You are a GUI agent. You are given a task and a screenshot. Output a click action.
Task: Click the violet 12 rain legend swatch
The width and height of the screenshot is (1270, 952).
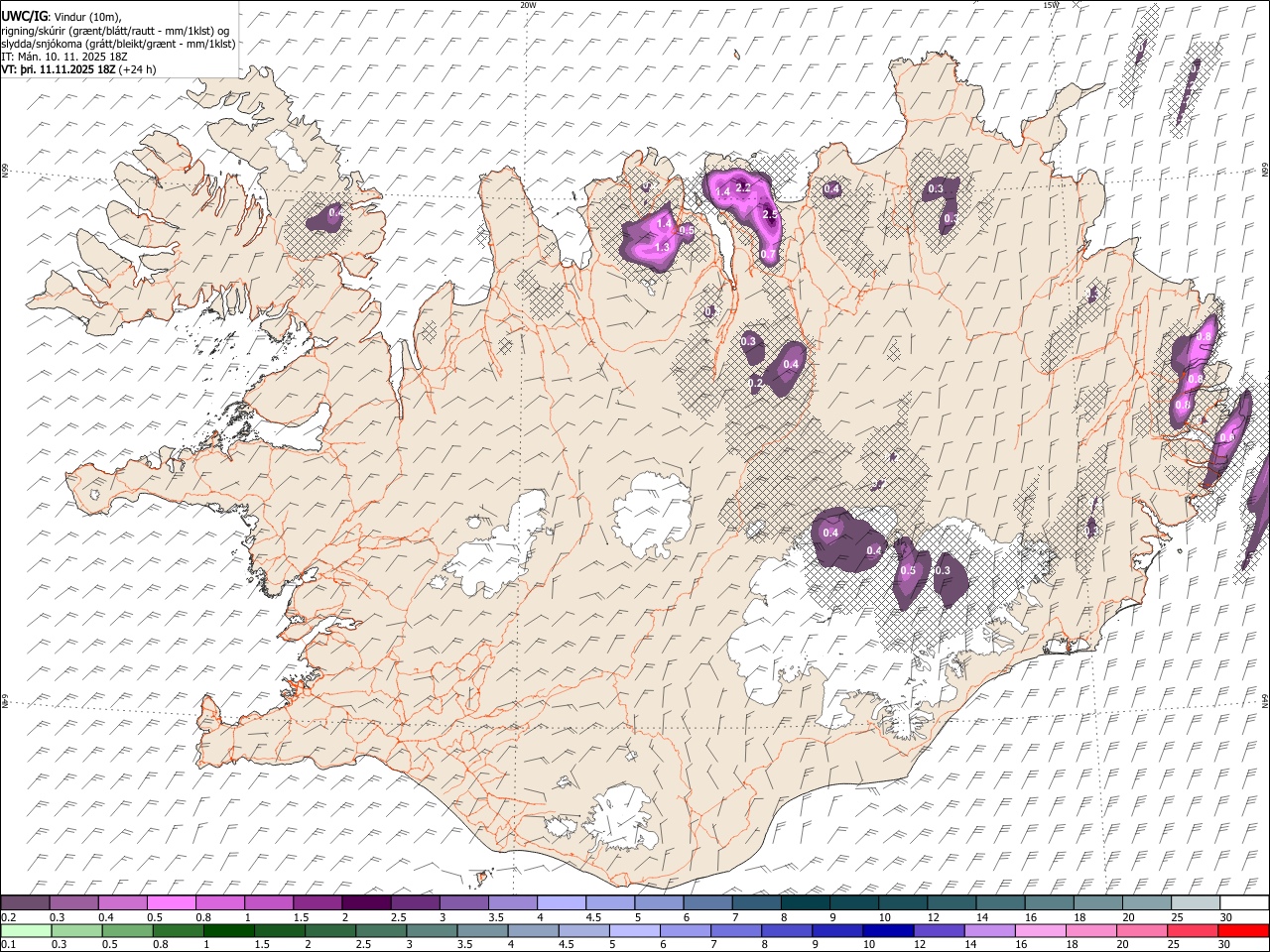pos(939,930)
